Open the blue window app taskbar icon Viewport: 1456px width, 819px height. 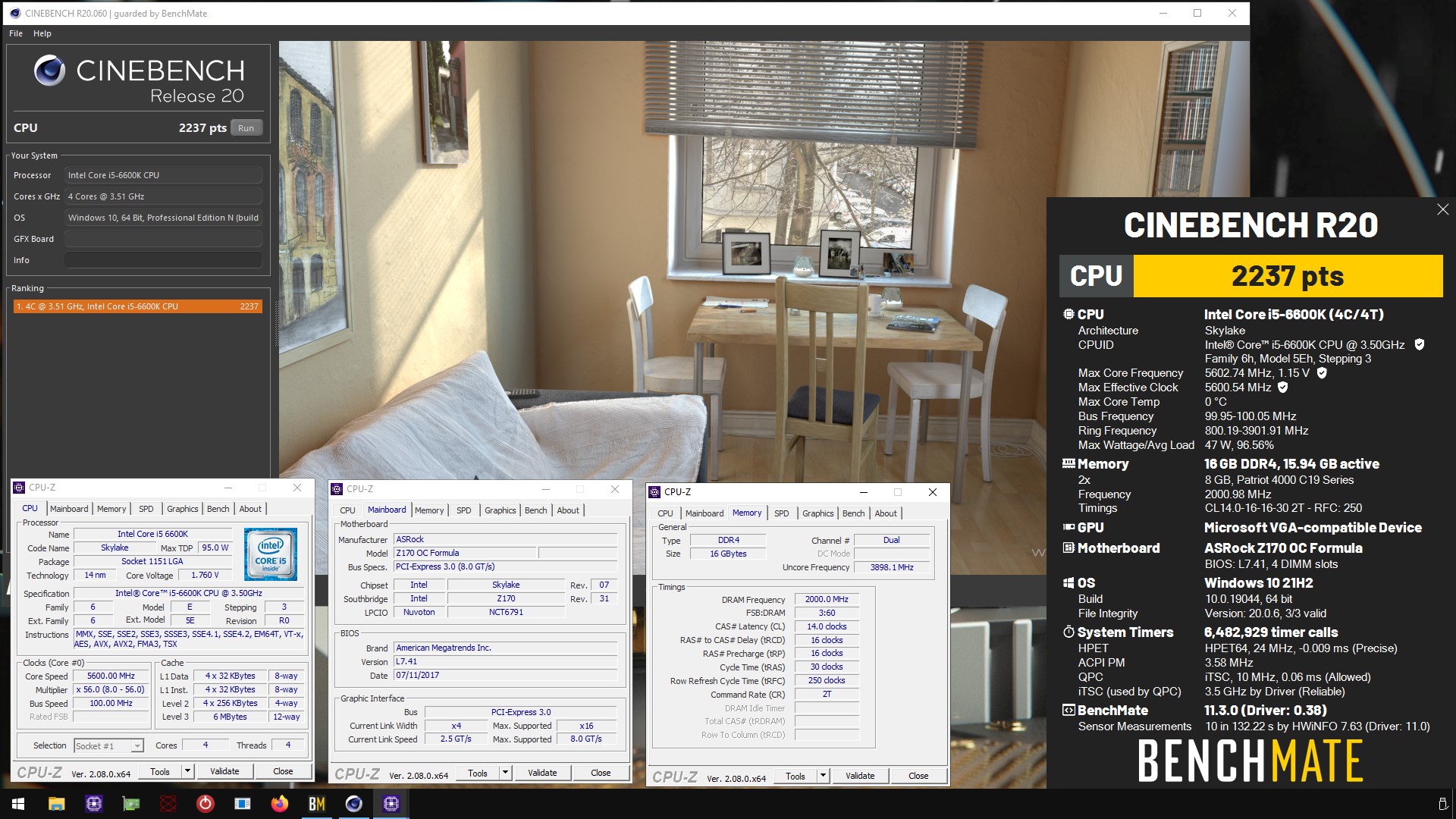(x=243, y=804)
